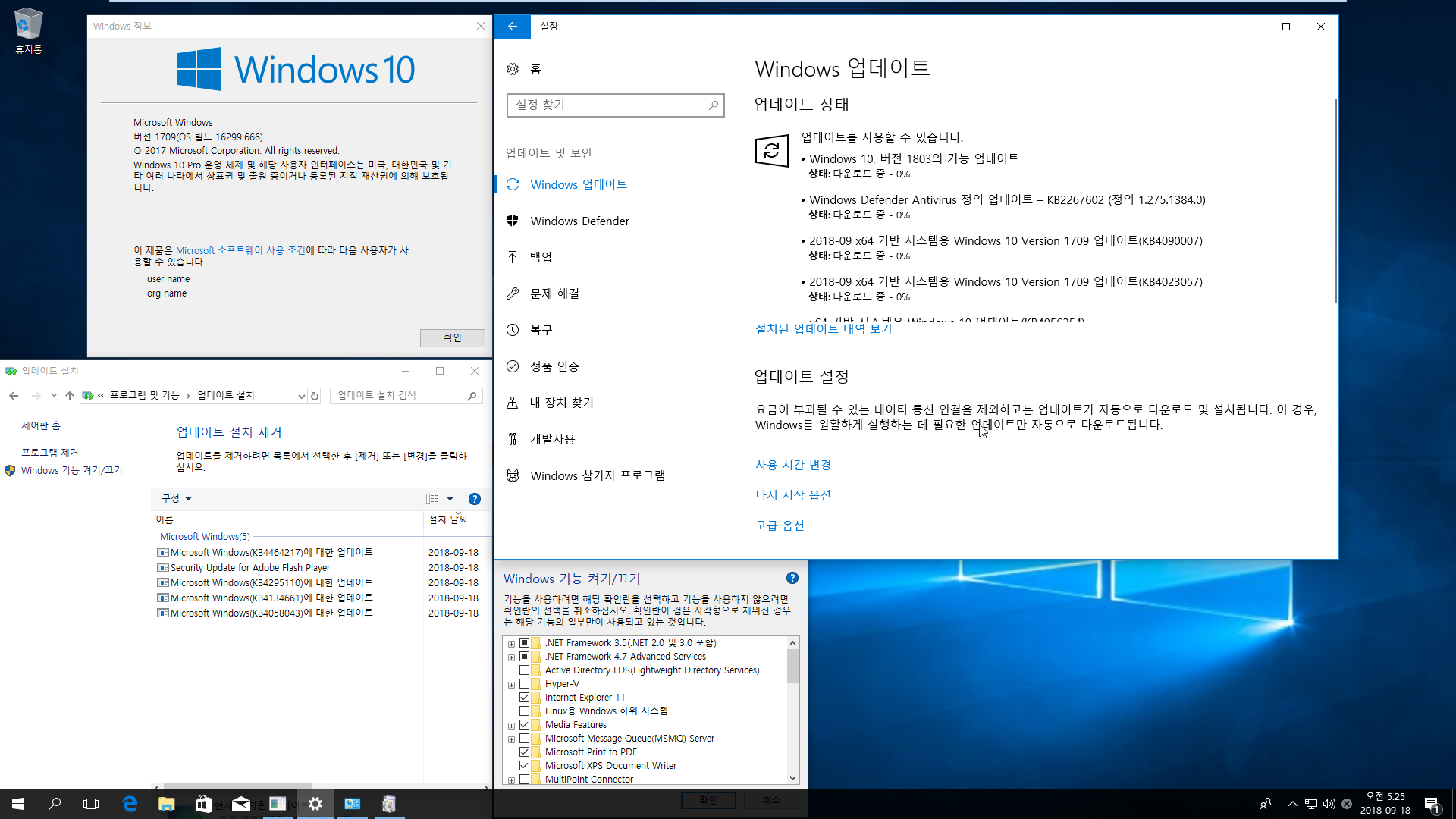Open taskbar search
1456x819 pixels.
point(55,804)
